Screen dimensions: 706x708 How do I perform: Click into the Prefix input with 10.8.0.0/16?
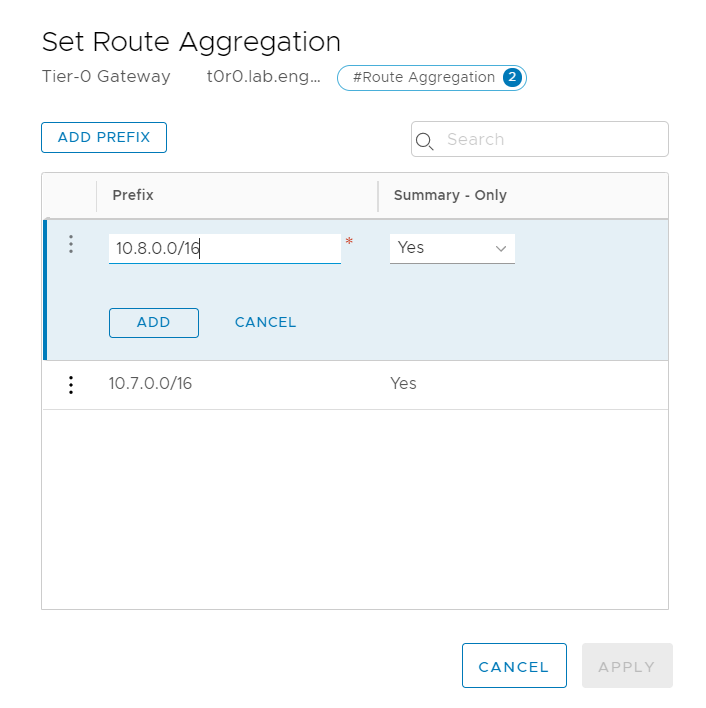pyautogui.click(x=224, y=248)
